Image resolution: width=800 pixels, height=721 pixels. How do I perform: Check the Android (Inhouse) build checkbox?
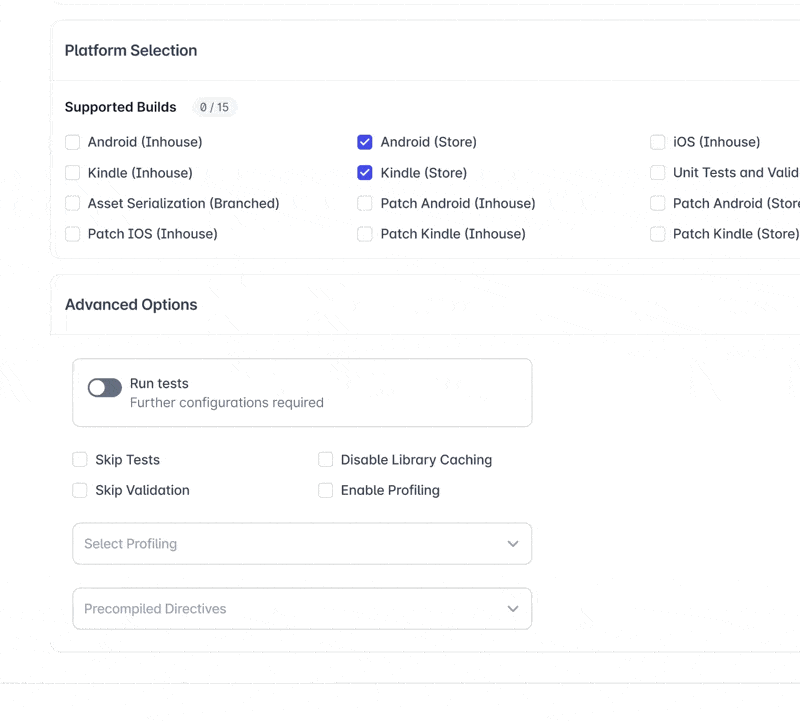coord(72,142)
